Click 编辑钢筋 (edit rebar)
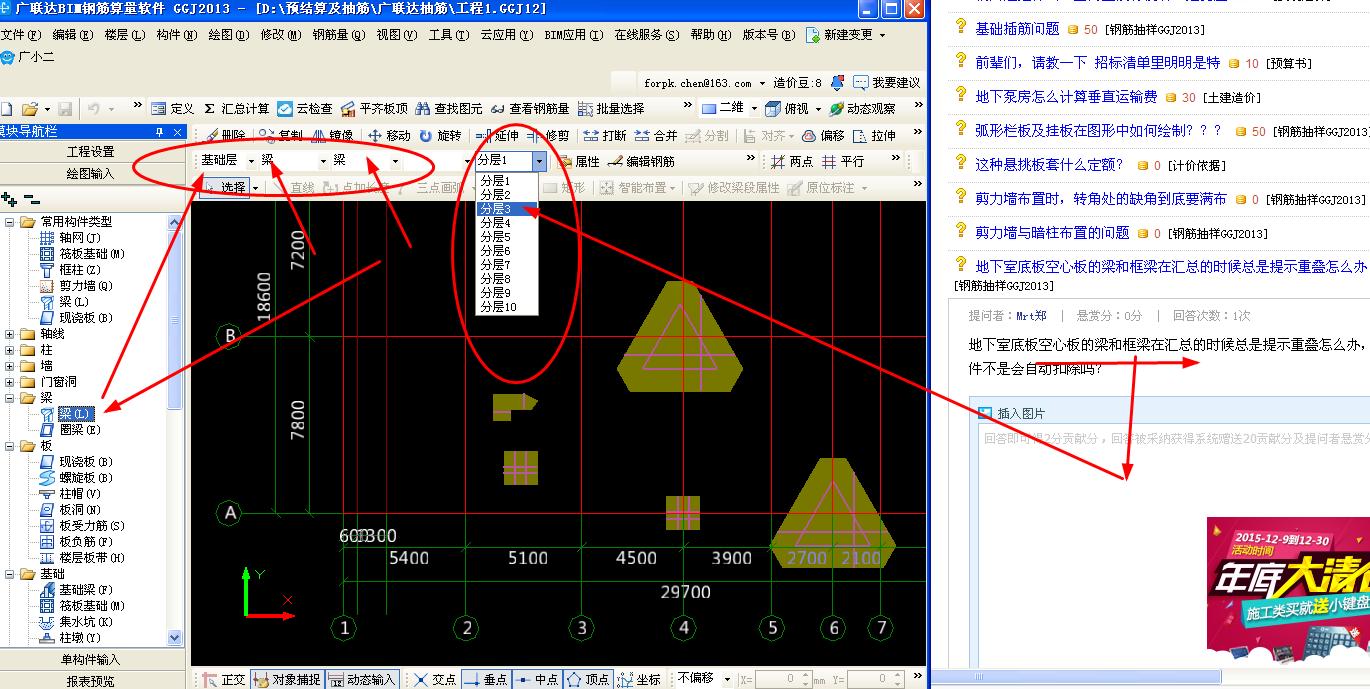1370x689 pixels. click(x=641, y=161)
